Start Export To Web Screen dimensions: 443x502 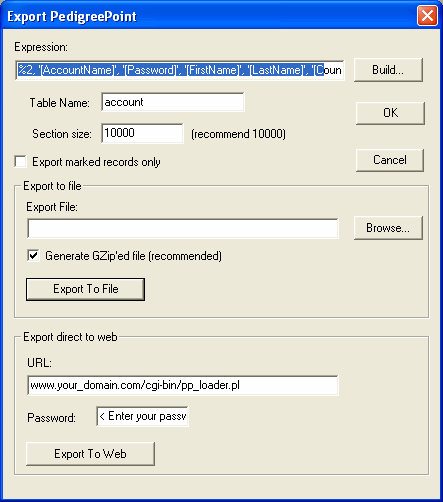tap(90, 454)
